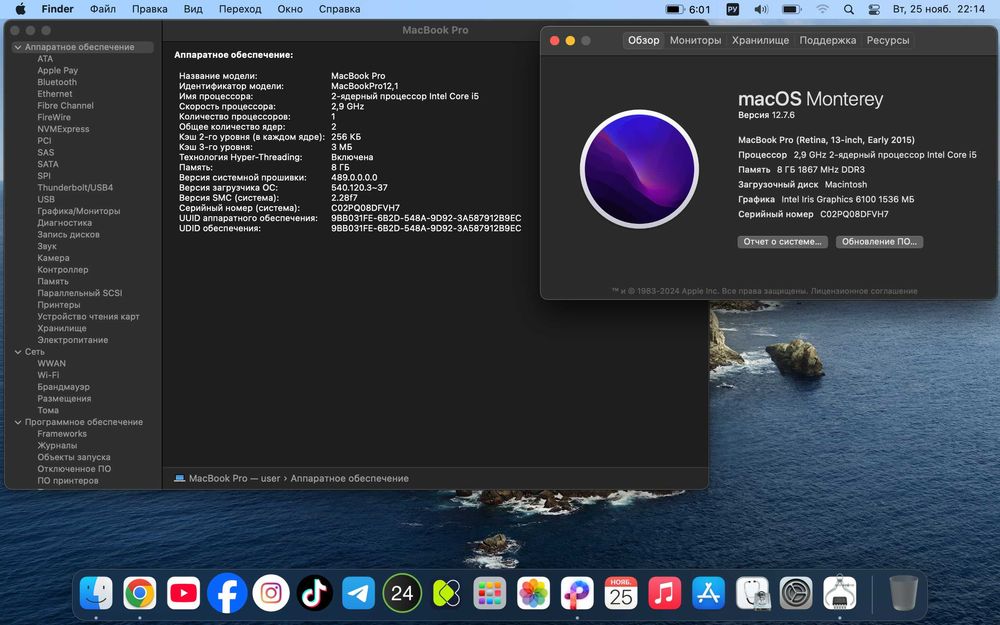Open the Лицензионное соглашение link

click(864, 291)
